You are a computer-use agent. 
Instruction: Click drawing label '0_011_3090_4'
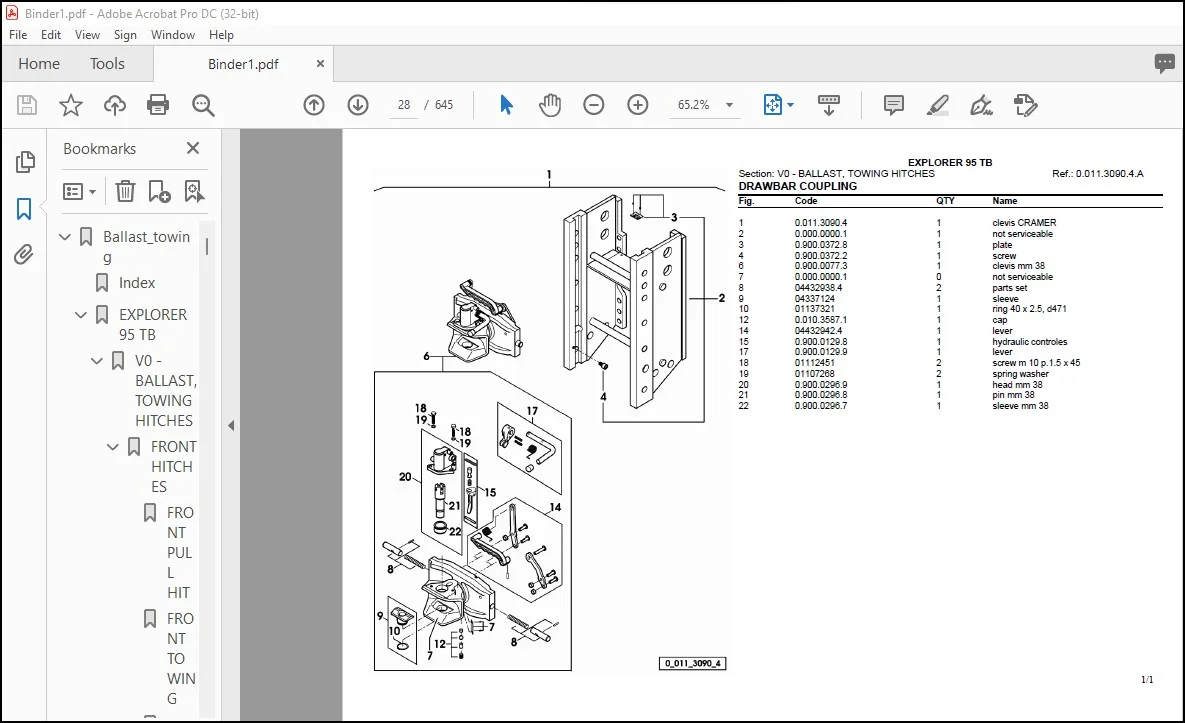coord(693,663)
